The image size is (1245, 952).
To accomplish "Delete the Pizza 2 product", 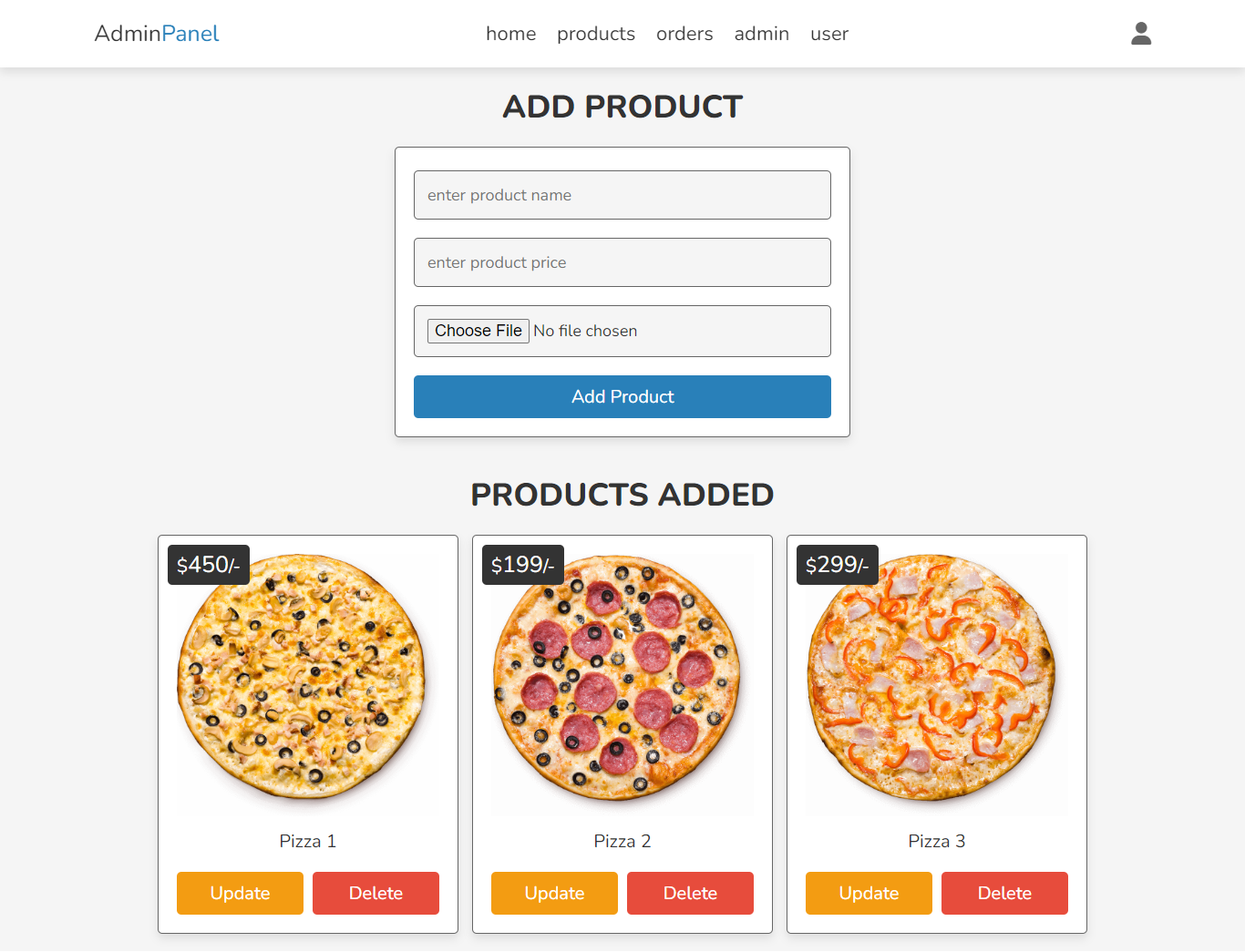I will pos(690,893).
